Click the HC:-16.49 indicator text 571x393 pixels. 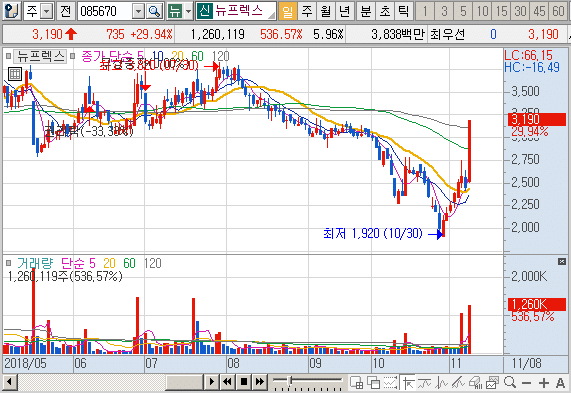click(x=531, y=67)
